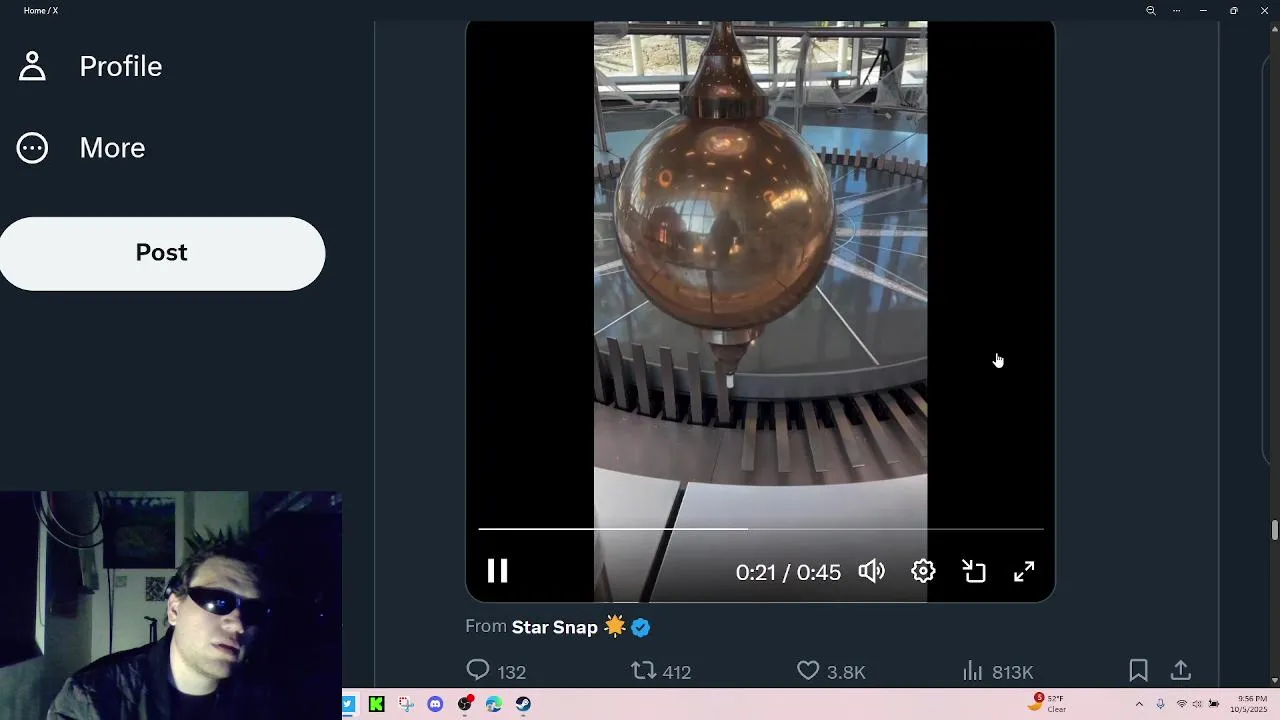This screenshot has height=720, width=1280.
Task: Open Discord from the taskbar
Action: click(435, 704)
